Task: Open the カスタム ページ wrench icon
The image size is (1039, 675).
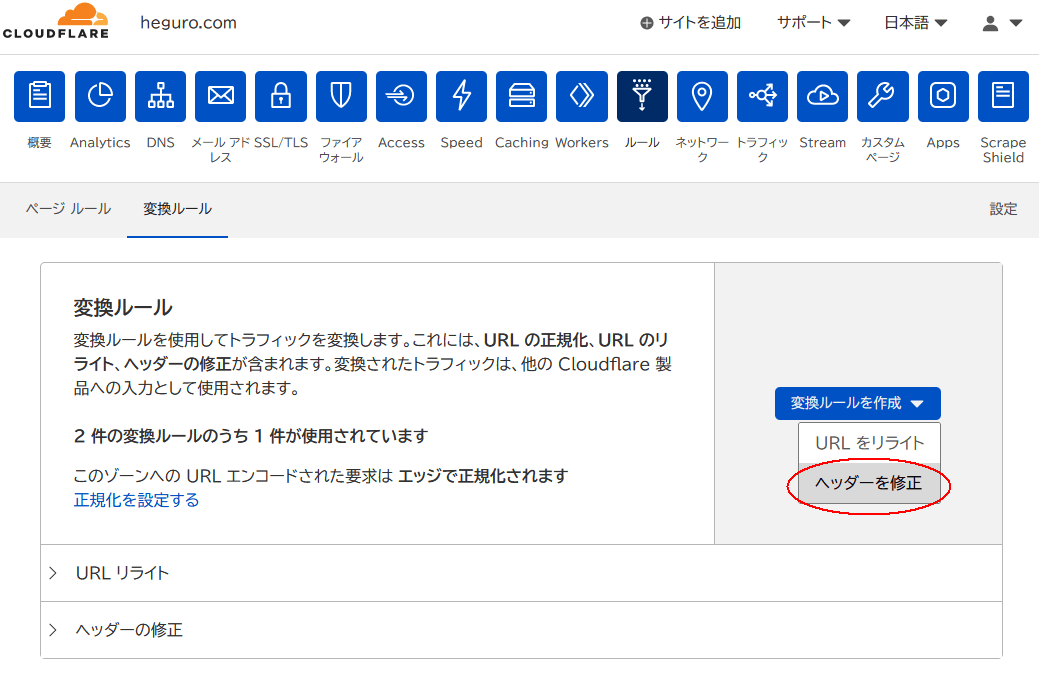Action: [x=883, y=96]
